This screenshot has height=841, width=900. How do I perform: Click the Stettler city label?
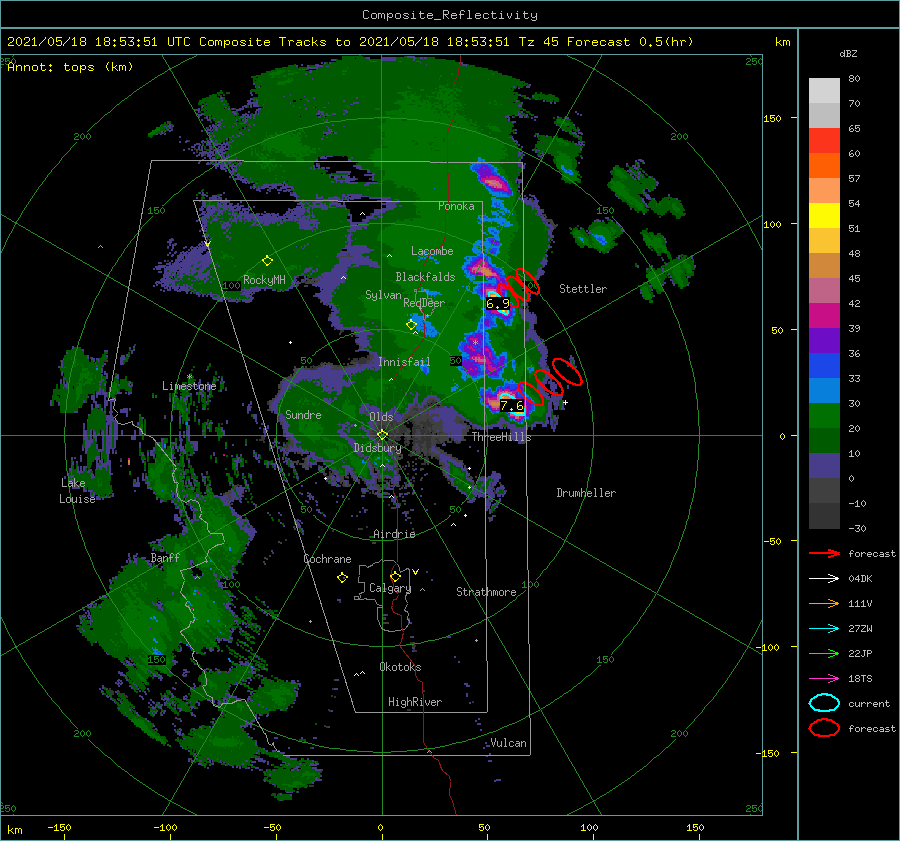click(583, 289)
